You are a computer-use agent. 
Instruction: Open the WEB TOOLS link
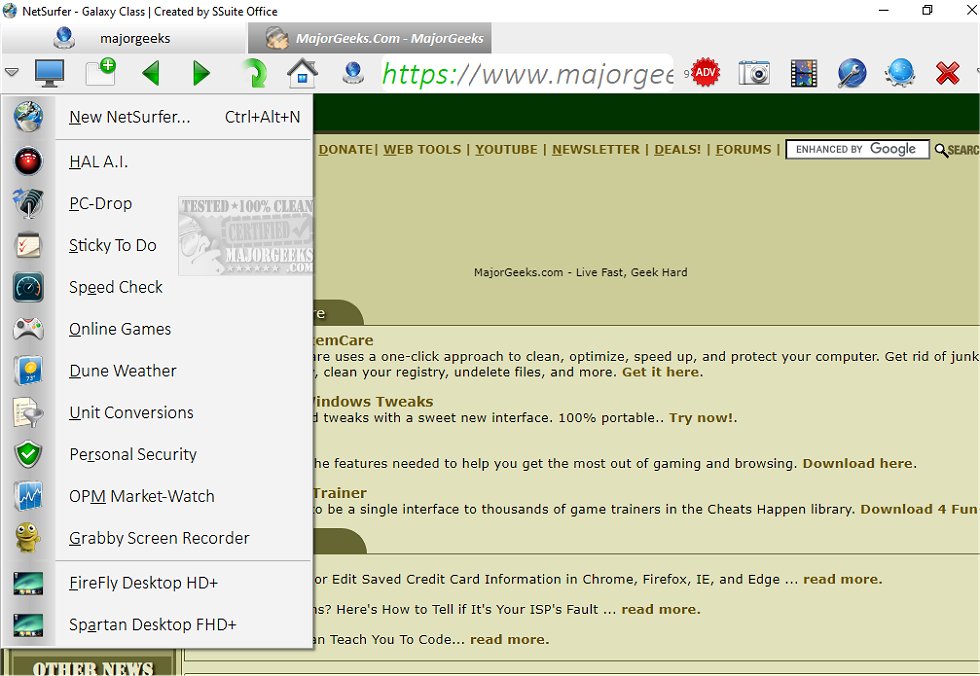(x=422, y=149)
